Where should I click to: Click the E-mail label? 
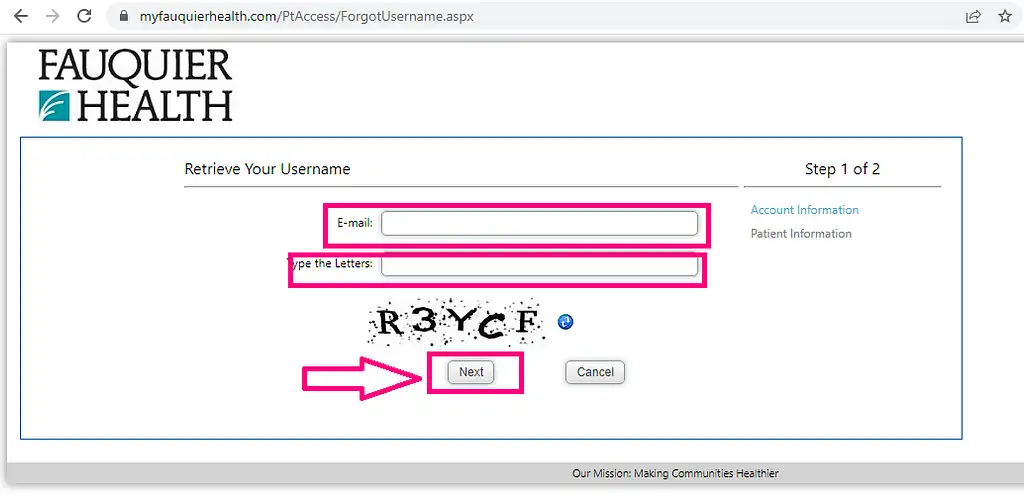(x=355, y=223)
